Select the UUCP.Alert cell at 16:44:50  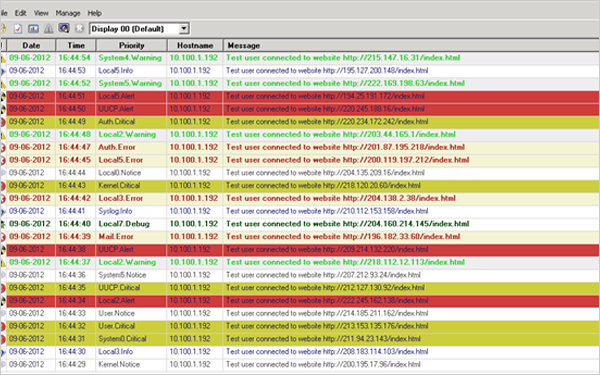pyautogui.click(x=131, y=109)
